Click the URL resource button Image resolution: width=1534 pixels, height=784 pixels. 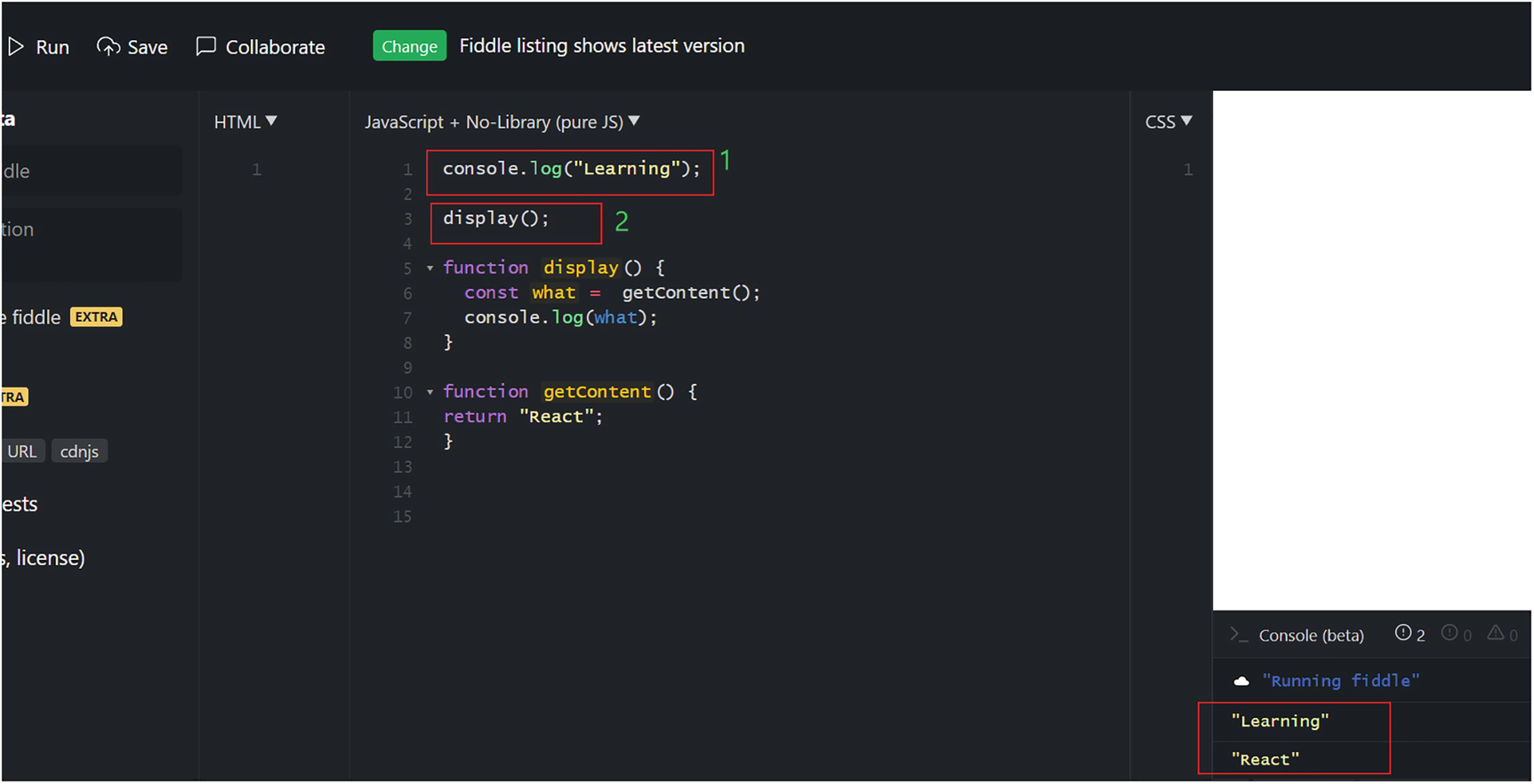pyautogui.click(x=22, y=452)
